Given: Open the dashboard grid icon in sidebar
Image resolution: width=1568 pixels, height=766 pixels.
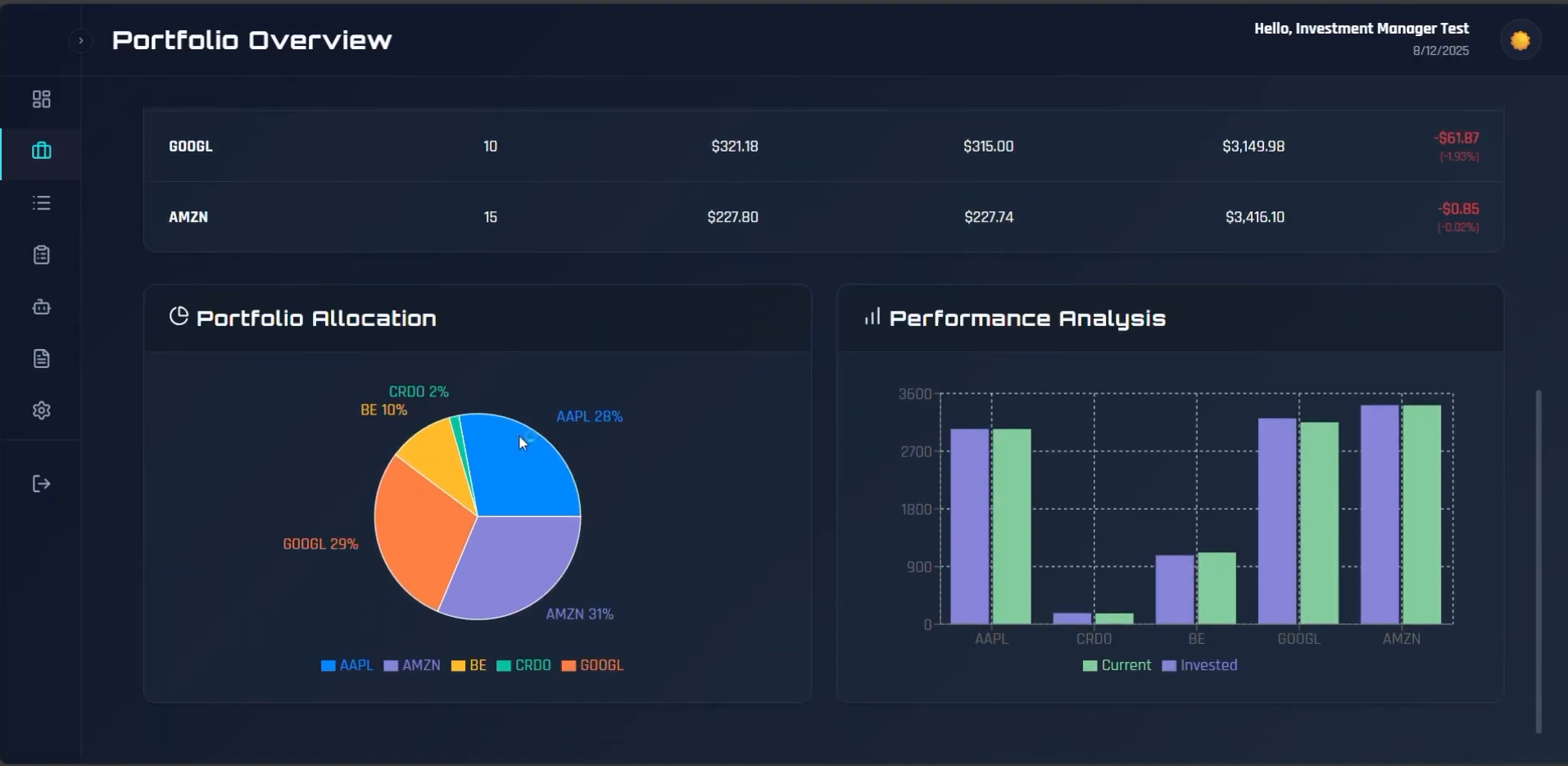Looking at the screenshot, I should pos(41,99).
